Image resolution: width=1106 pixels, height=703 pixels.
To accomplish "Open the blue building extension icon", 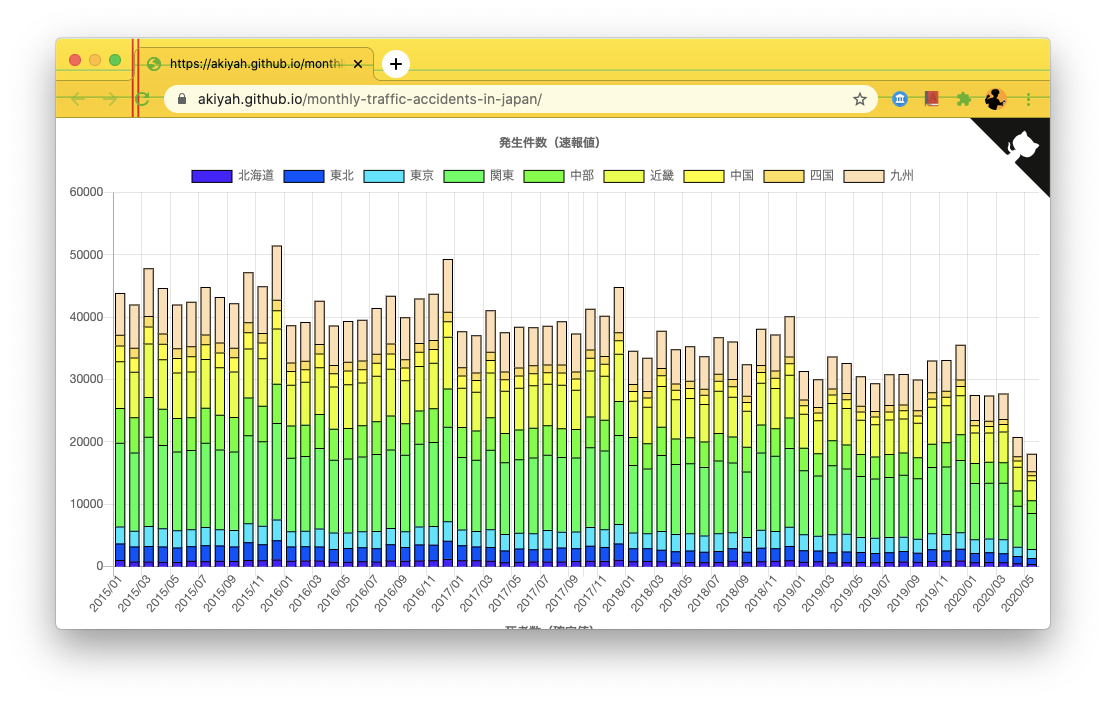I will 899,99.
